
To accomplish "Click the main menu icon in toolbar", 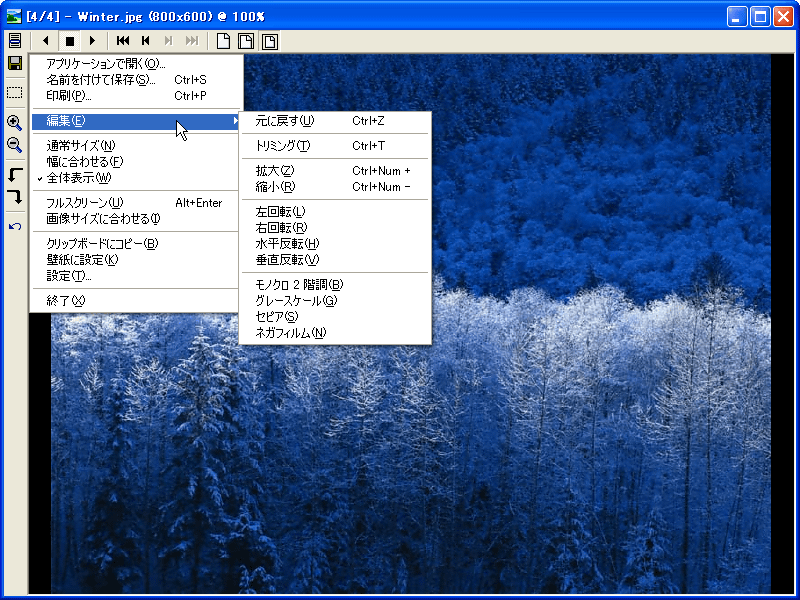I will [x=14, y=40].
